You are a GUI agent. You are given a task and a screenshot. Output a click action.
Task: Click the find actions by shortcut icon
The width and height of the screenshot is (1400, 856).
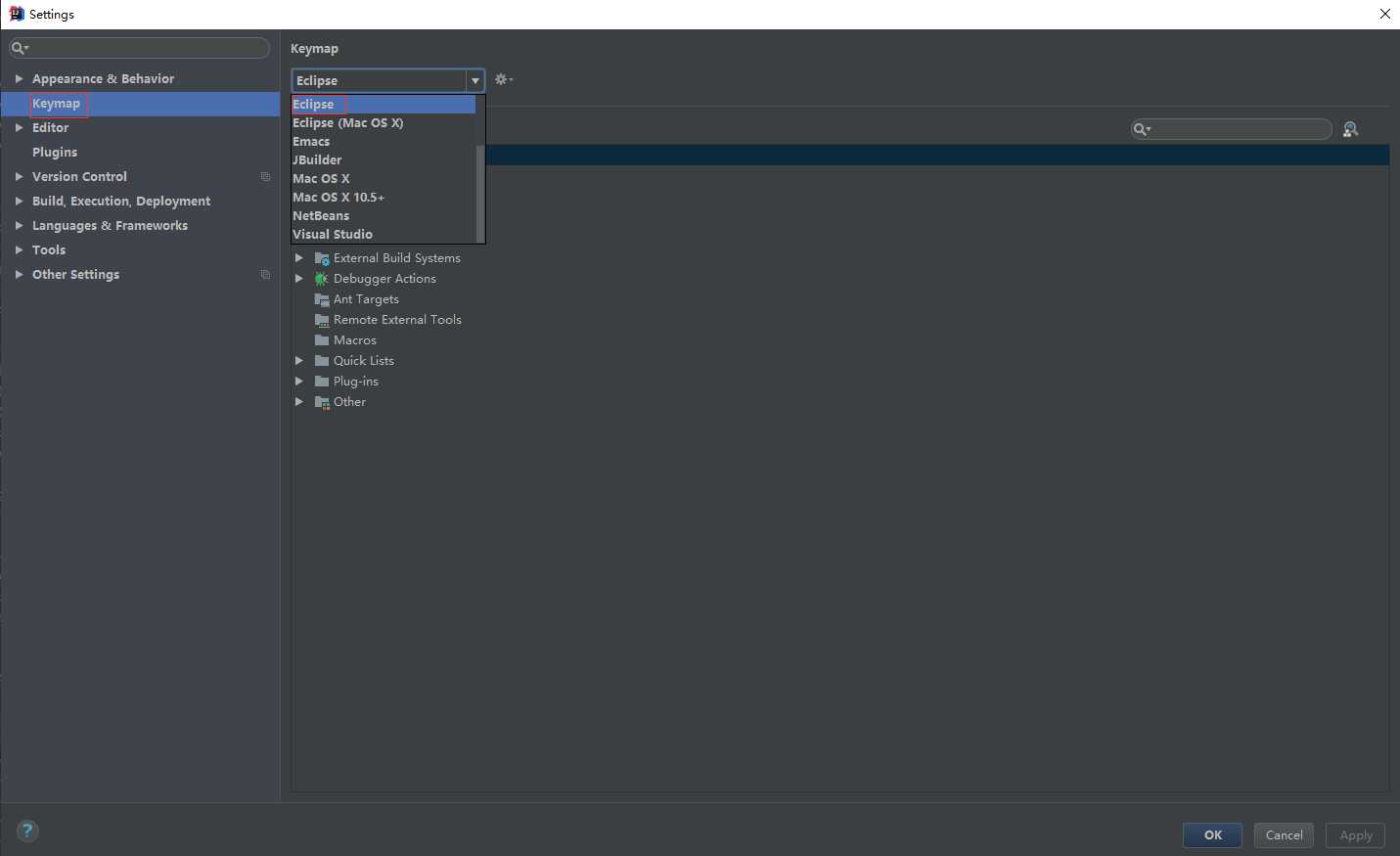pyautogui.click(x=1350, y=129)
